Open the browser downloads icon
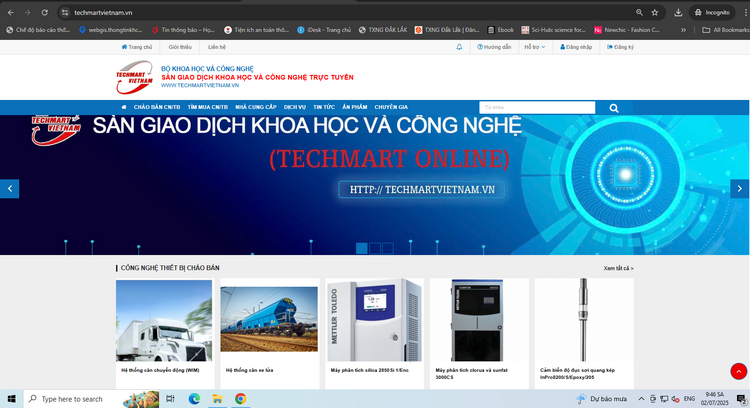 coord(678,12)
